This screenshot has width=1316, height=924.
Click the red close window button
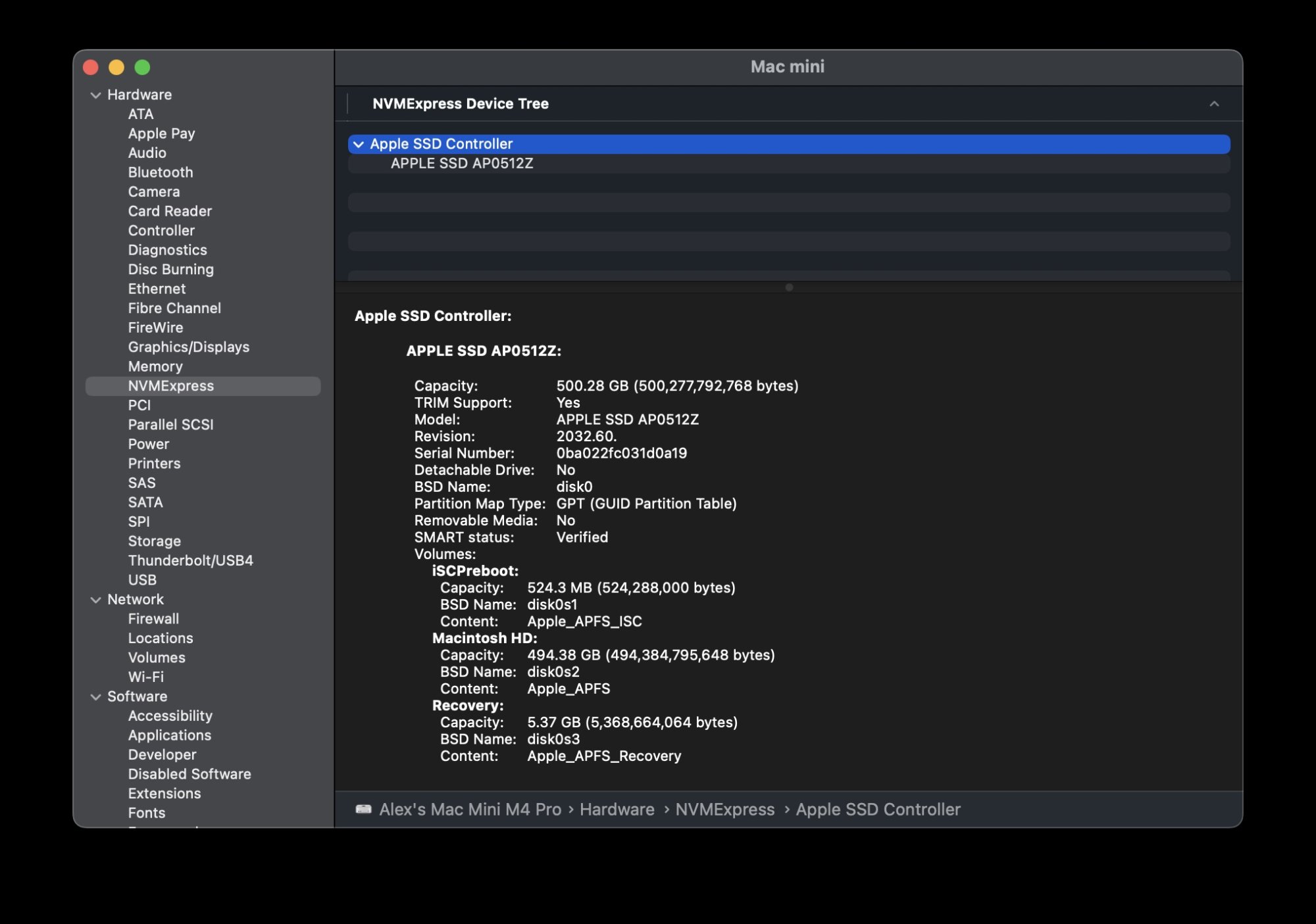point(91,68)
